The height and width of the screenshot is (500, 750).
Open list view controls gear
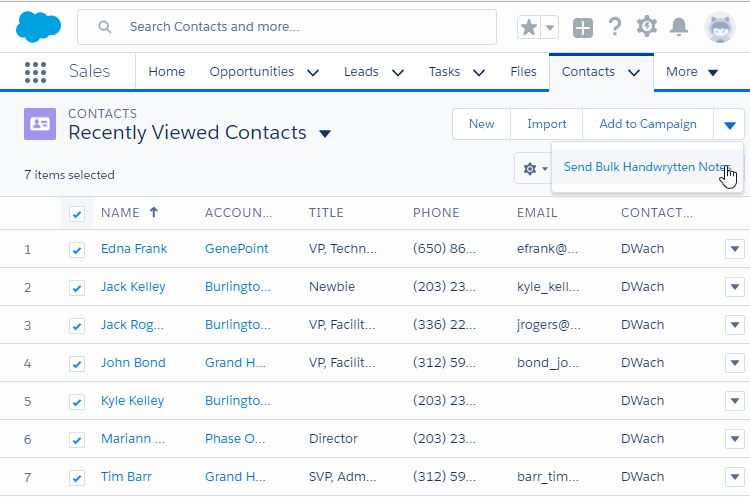pyautogui.click(x=530, y=169)
